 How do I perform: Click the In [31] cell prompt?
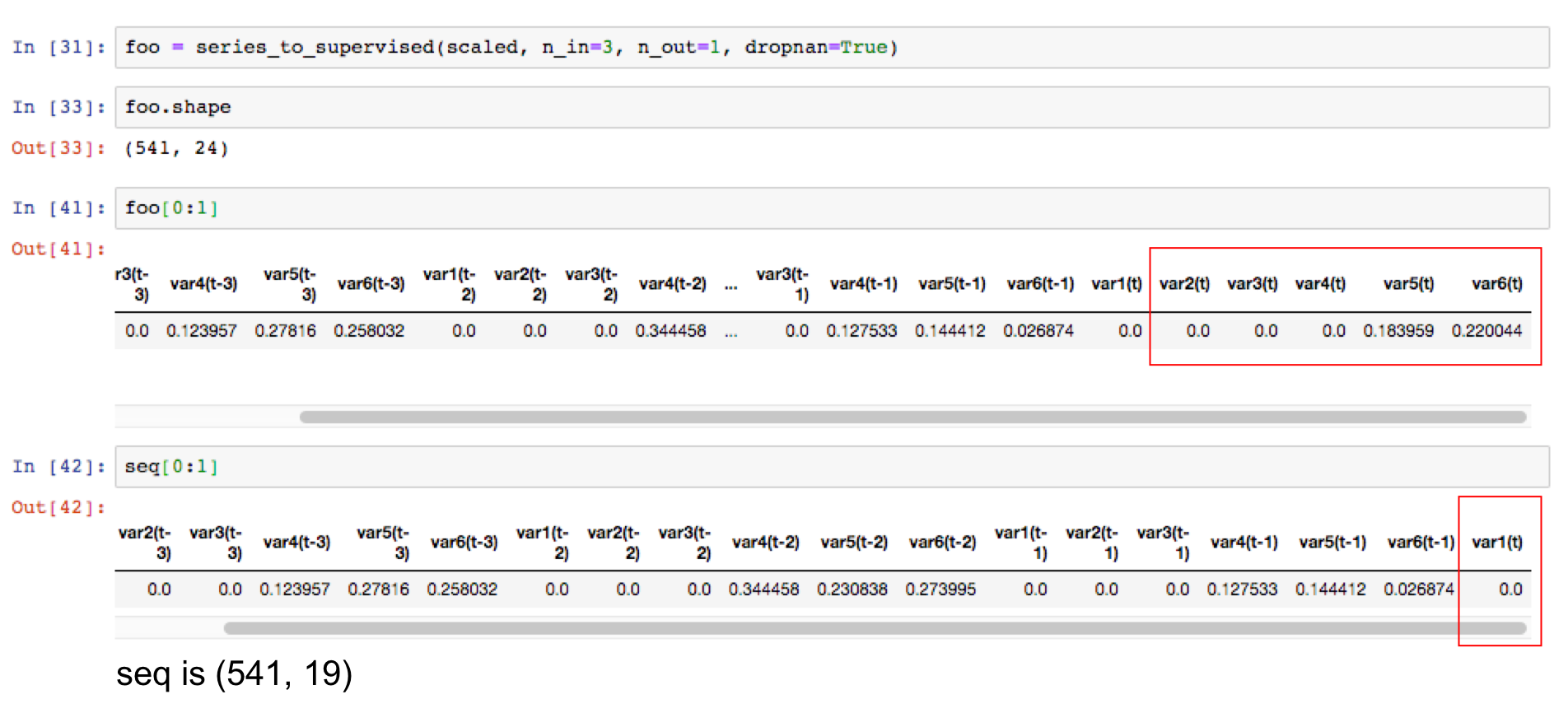tap(58, 48)
